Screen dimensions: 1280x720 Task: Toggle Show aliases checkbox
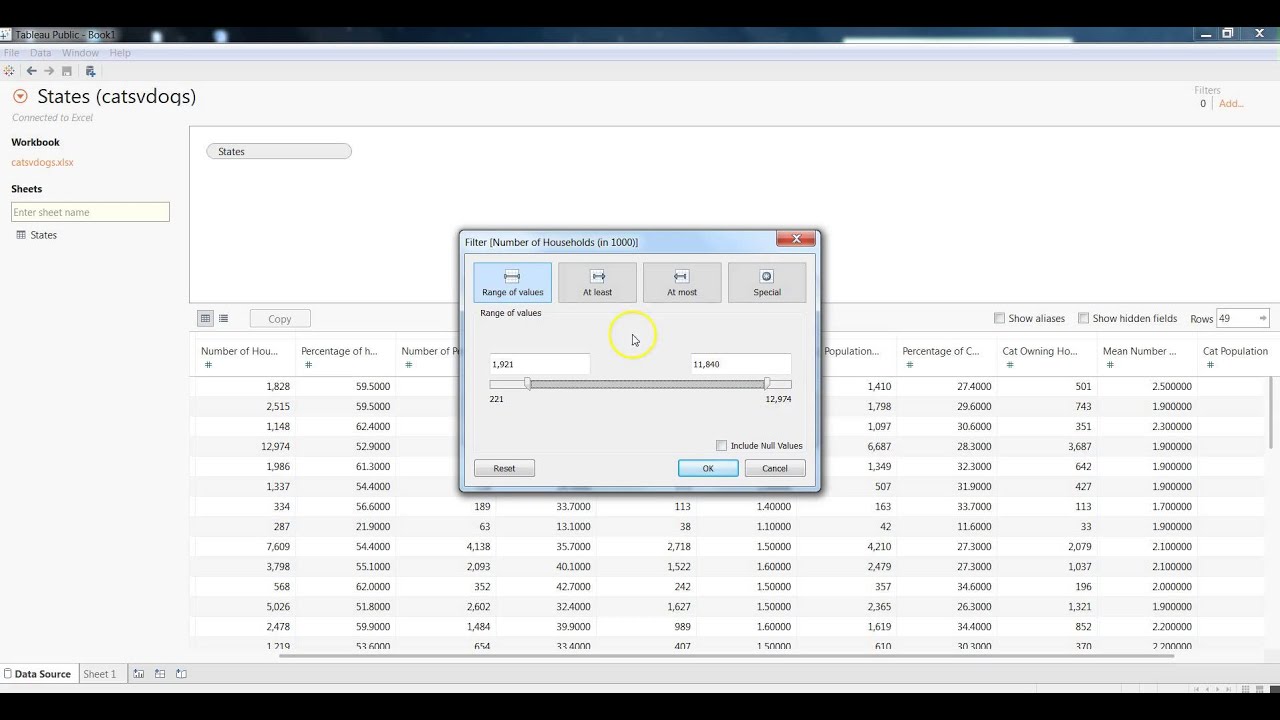[999, 318]
